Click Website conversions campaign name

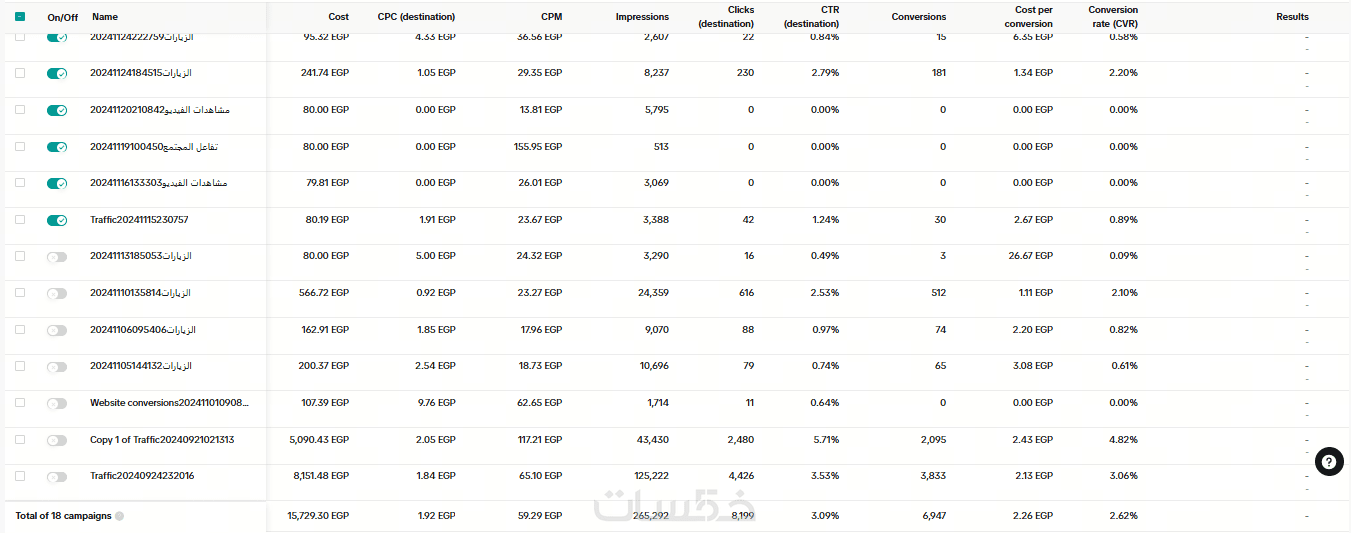169,403
